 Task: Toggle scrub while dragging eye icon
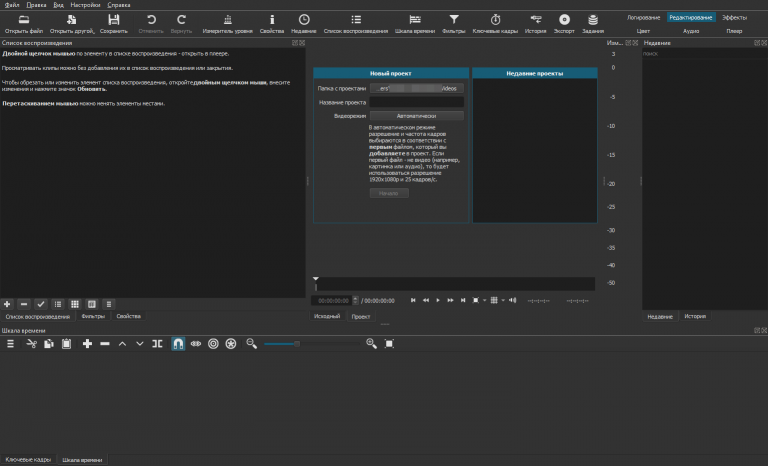[x=196, y=344]
